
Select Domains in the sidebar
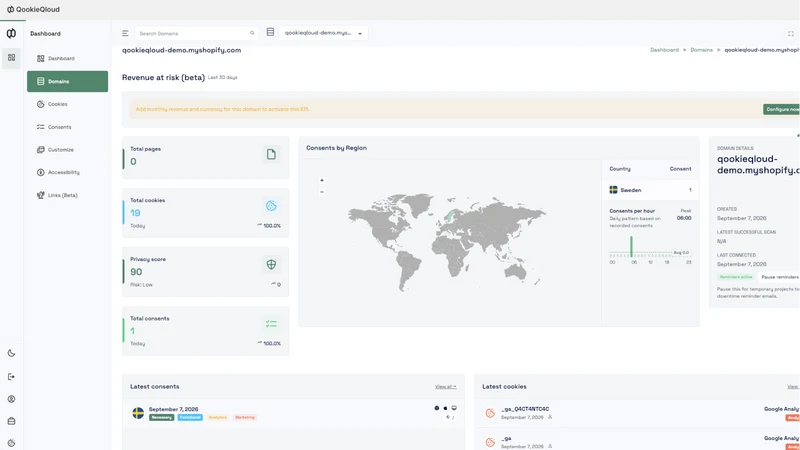(67, 81)
